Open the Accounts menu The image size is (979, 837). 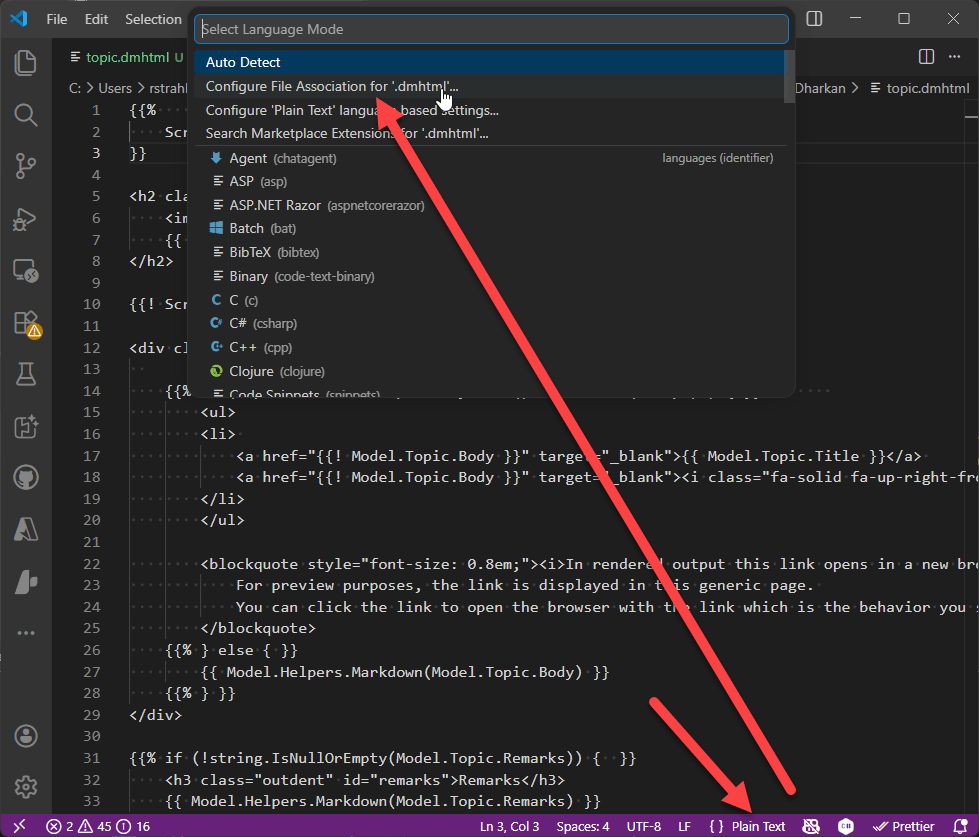click(x=26, y=736)
